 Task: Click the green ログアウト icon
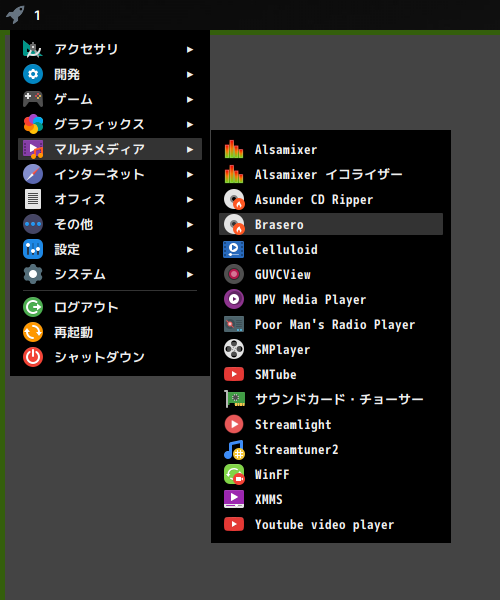[x=33, y=307]
